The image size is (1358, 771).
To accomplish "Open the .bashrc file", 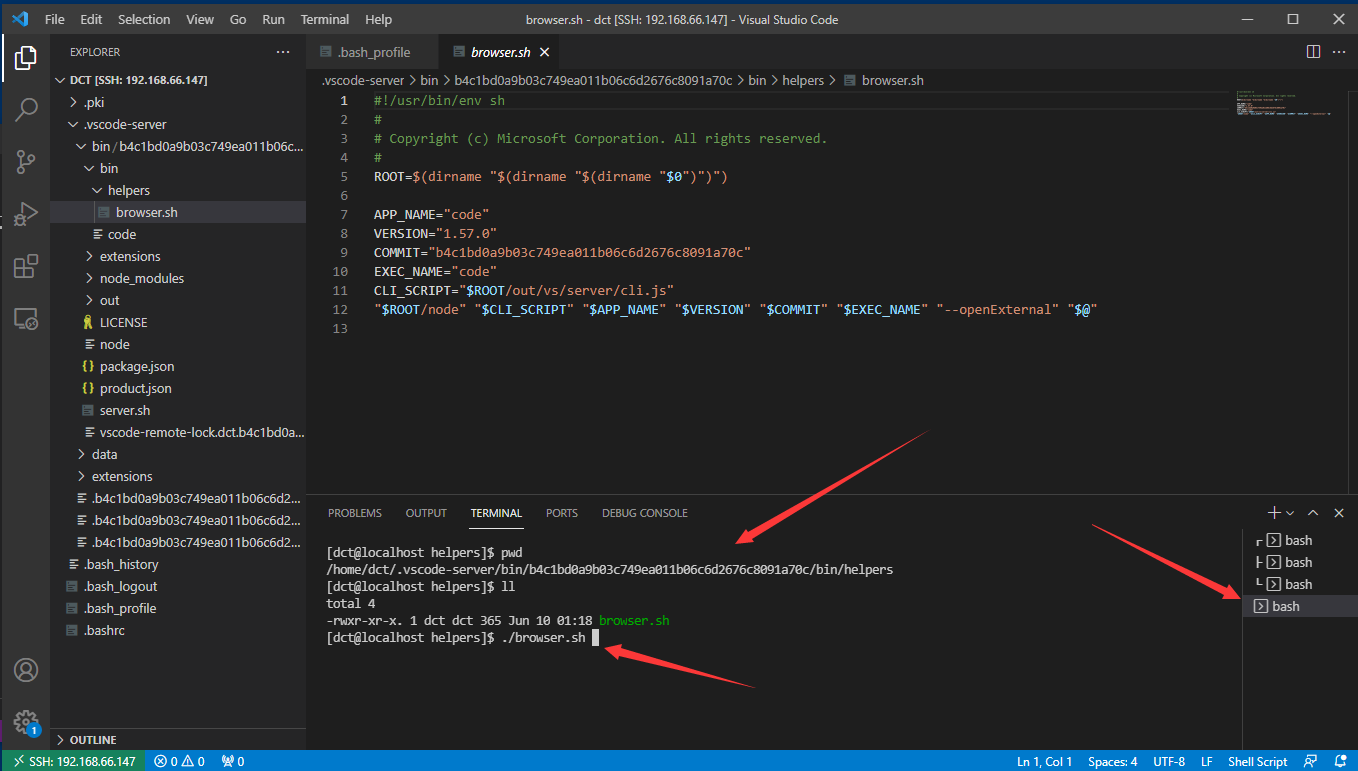I will (x=178, y=630).
